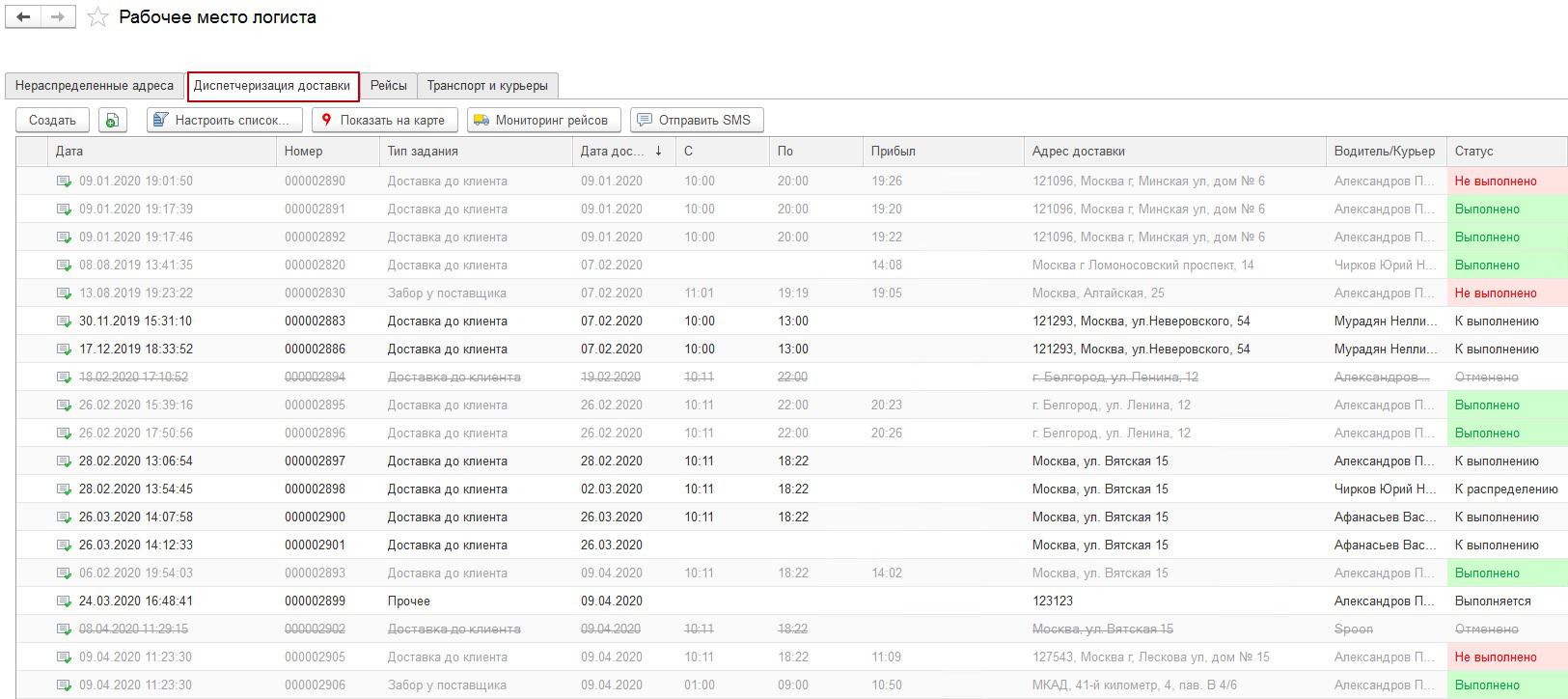Viewport: 1568px width, 699px height.
Task: Click courier Spoon cell
Action: tap(1387, 629)
